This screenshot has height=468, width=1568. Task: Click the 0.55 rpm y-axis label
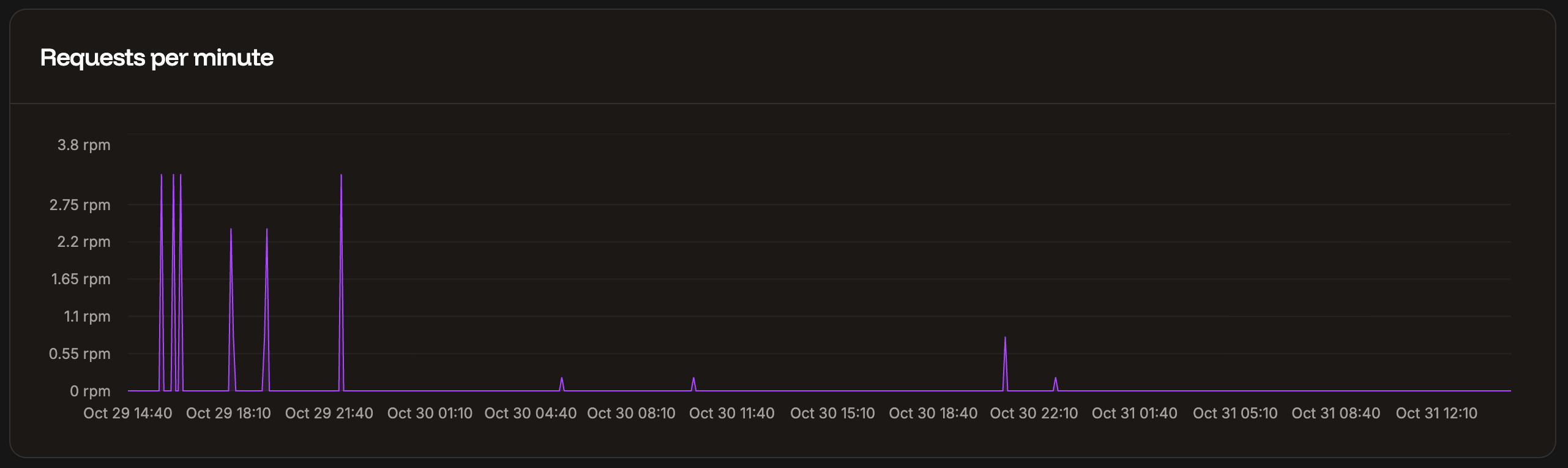pyautogui.click(x=80, y=353)
